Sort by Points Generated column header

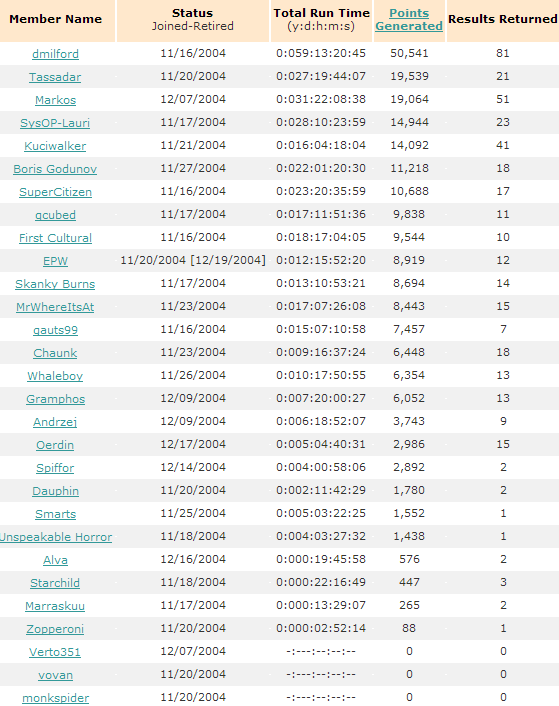409,20
